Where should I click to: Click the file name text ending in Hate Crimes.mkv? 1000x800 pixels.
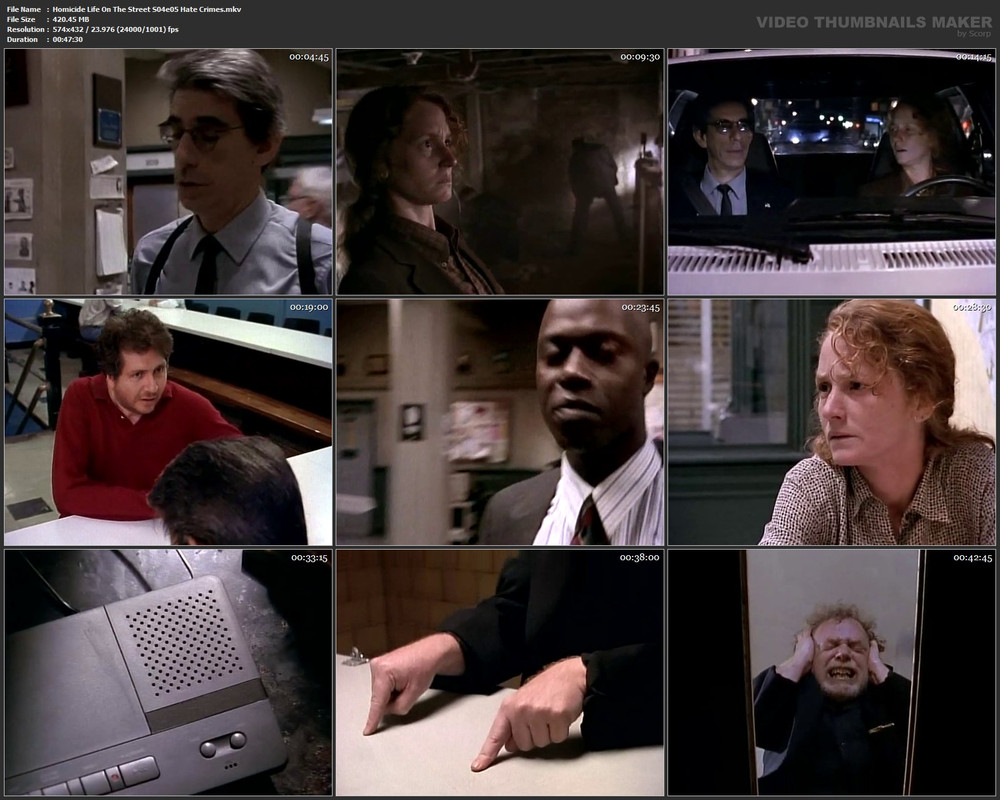click(x=147, y=9)
